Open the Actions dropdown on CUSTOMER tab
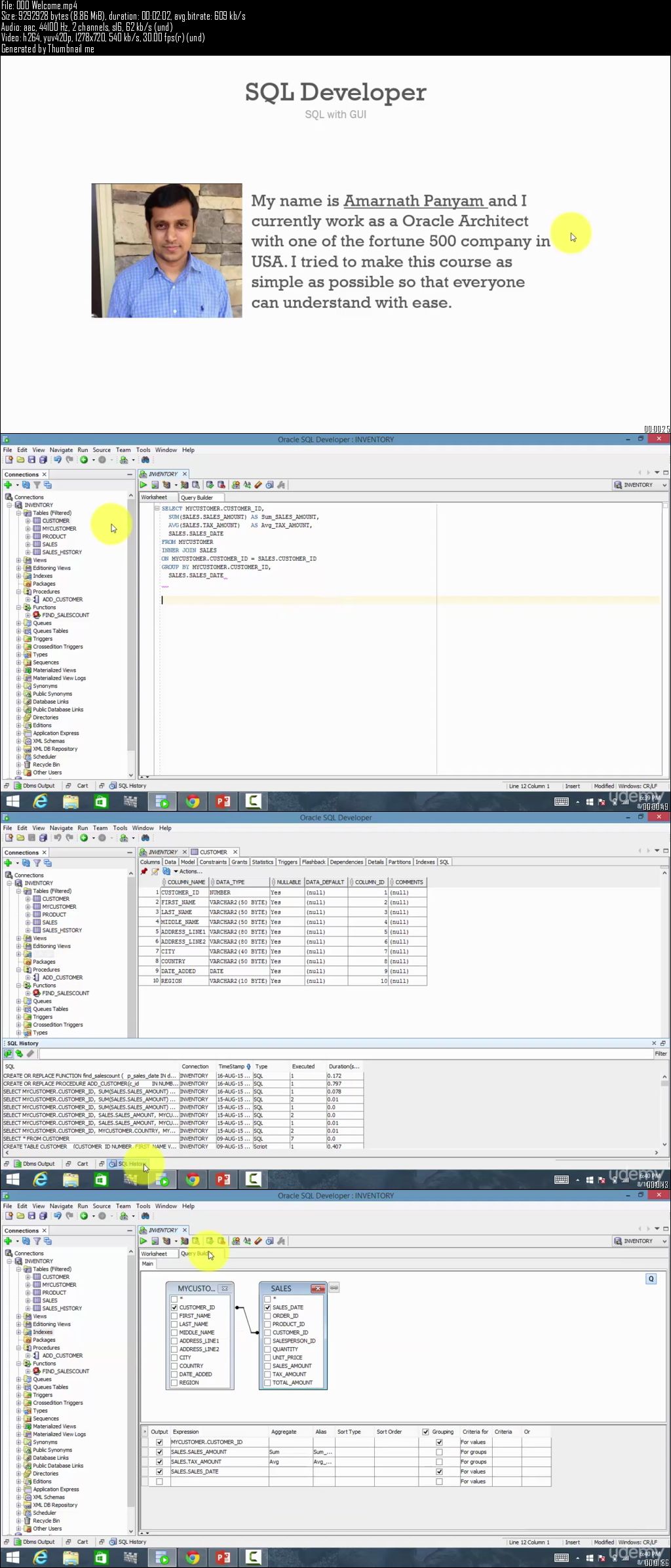 [189, 871]
